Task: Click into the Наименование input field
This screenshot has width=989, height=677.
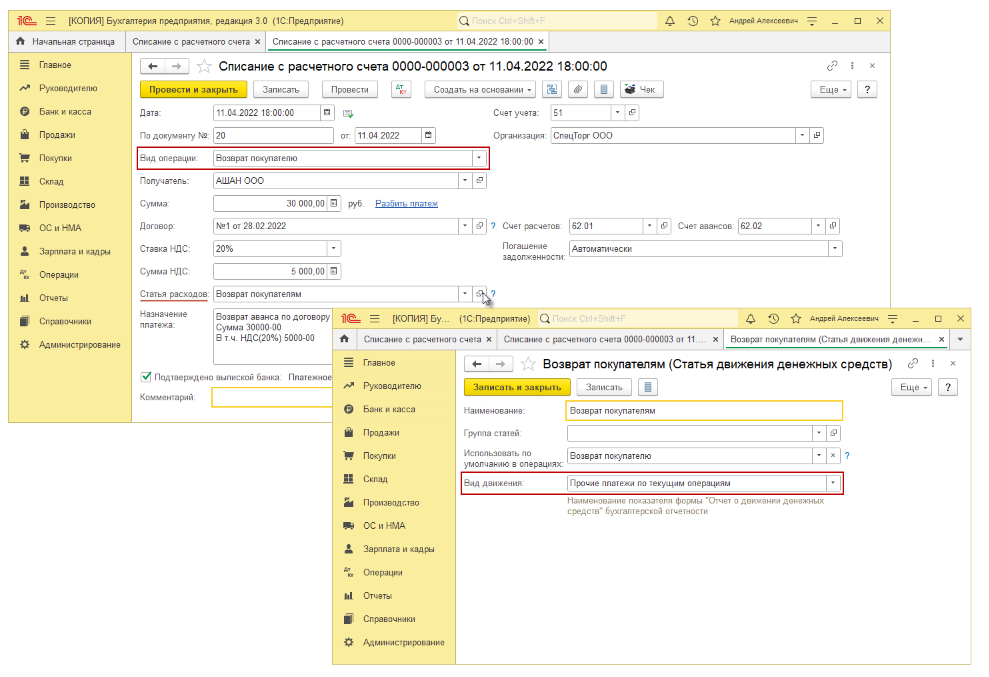Action: pyautogui.click(x=703, y=410)
